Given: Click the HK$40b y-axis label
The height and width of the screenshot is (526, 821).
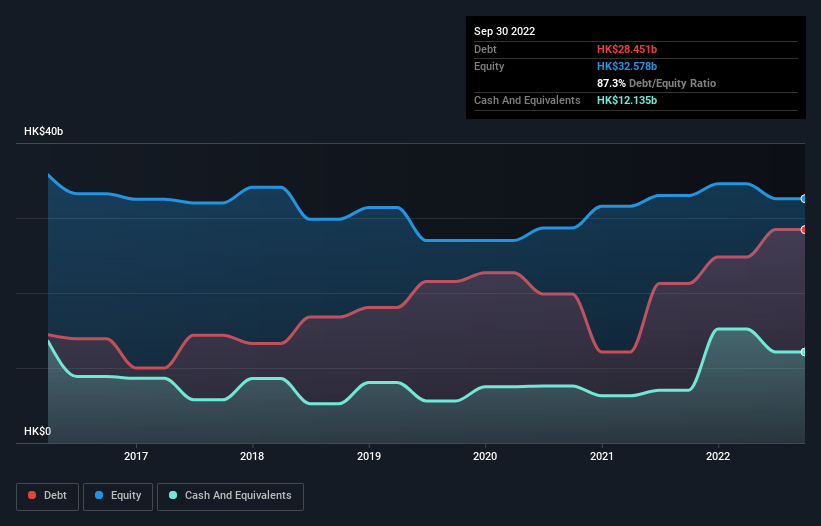Looking at the screenshot, I should (x=43, y=131).
